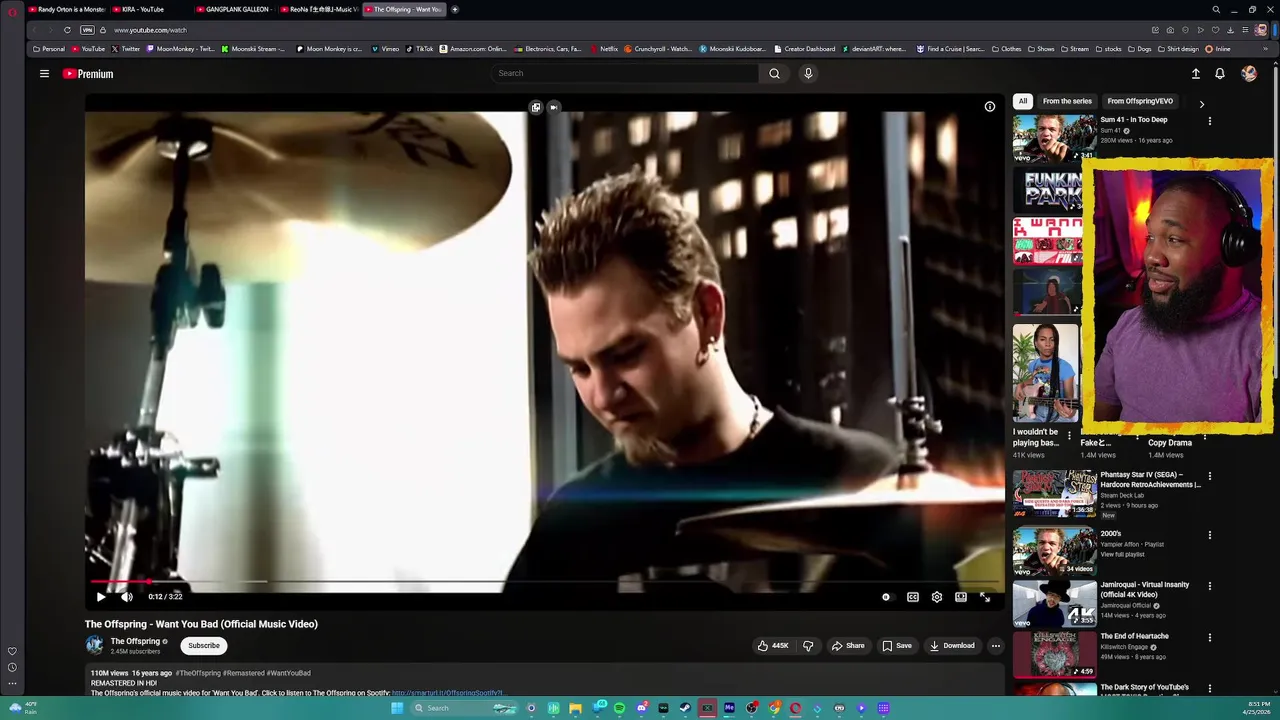Open Sum 41 - In Too Deep thumbnail
Image resolution: width=1280 pixels, height=720 pixels.
[x=1054, y=138]
